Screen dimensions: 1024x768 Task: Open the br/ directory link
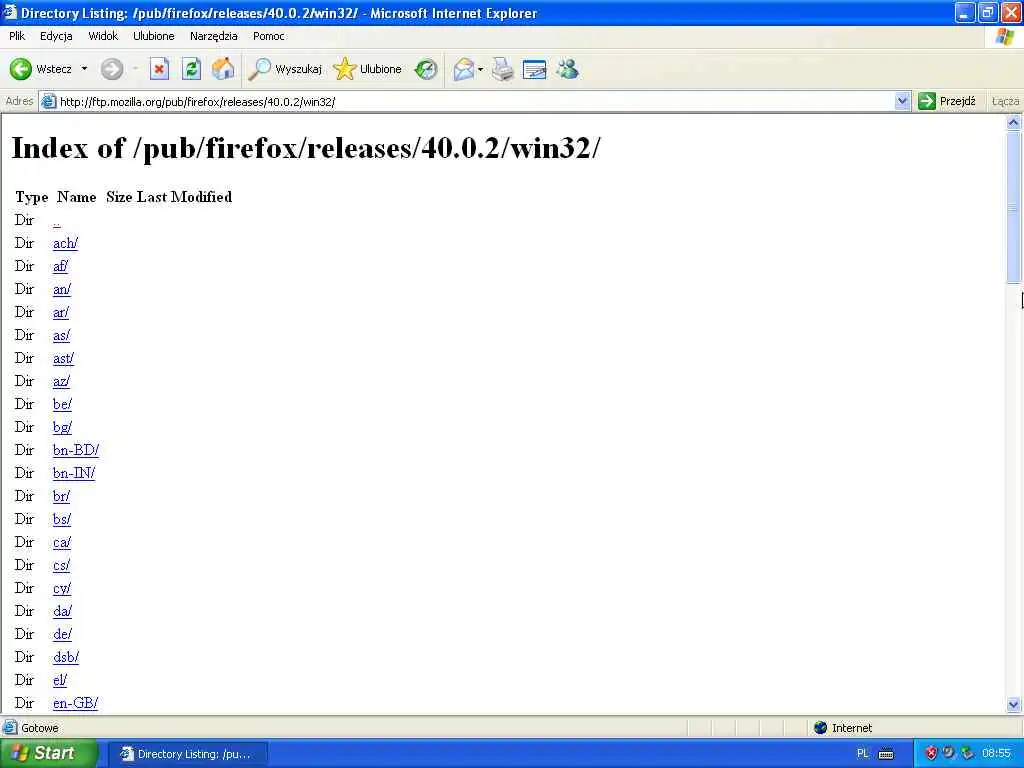61,496
